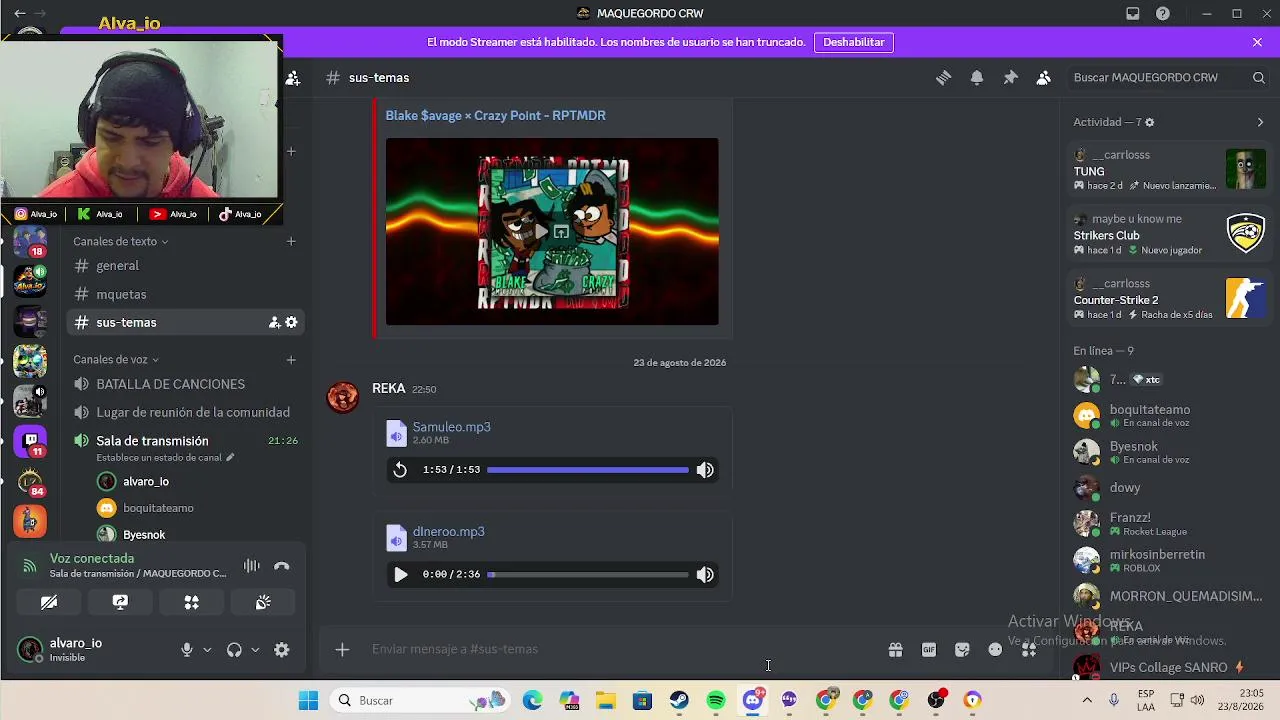Image resolution: width=1280 pixels, height=720 pixels.
Task: Seek in the Samuleo.mp3 progress bar
Action: (x=588, y=470)
